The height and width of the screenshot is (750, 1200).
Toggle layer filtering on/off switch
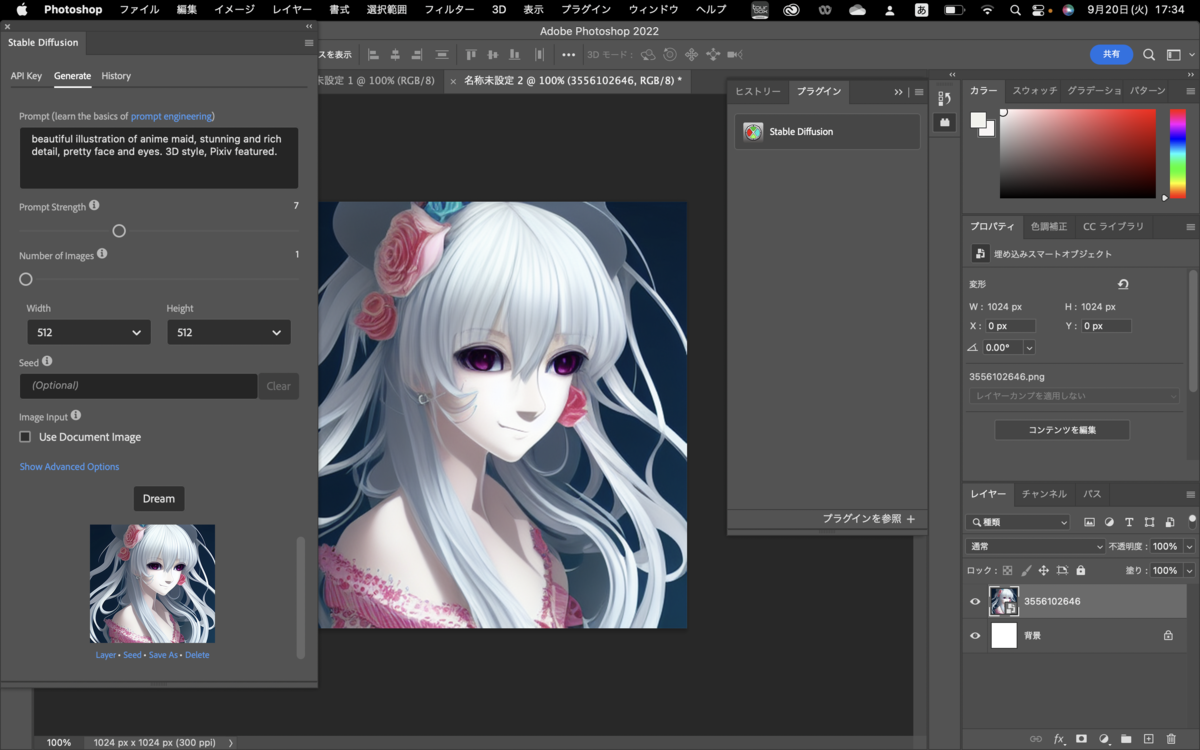click(1191, 520)
